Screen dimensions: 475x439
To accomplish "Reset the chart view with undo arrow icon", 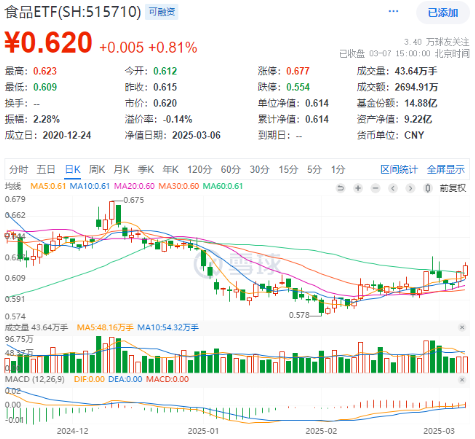I will tap(340, 188).
